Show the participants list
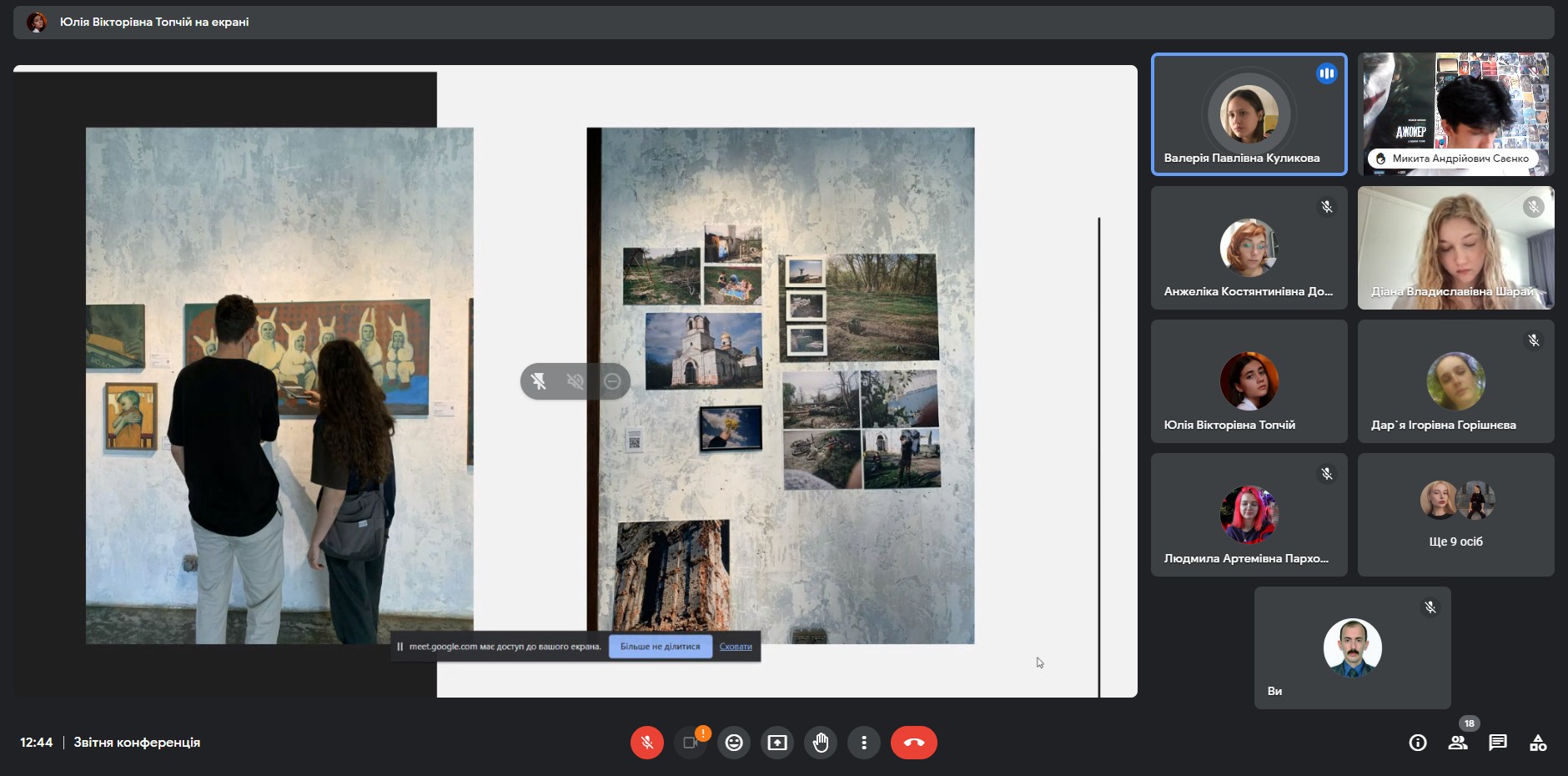The image size is (1568, 776). coord(1458,743)
